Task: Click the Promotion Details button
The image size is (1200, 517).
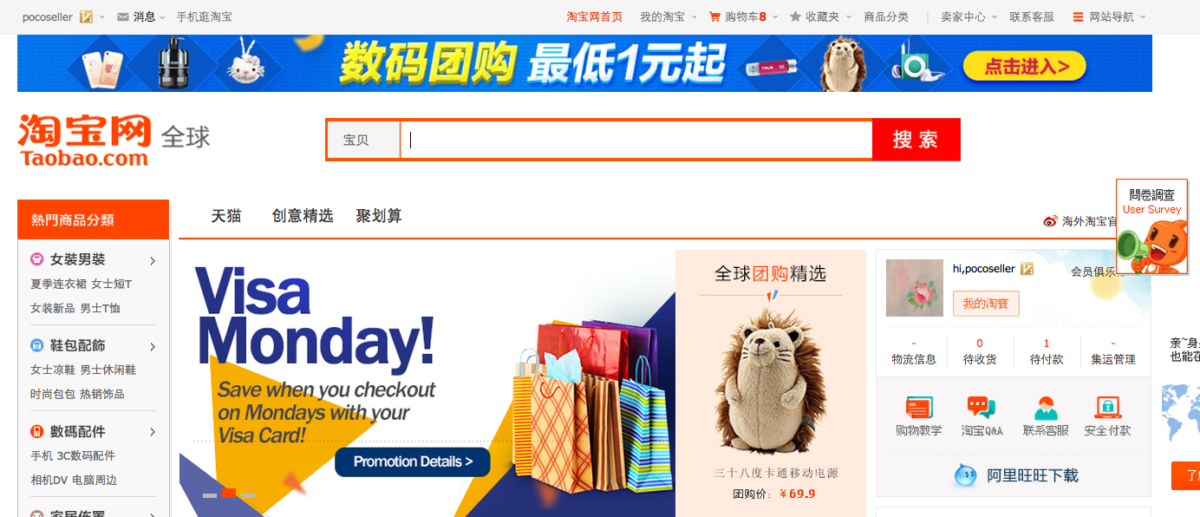Action: pos(412,462)
